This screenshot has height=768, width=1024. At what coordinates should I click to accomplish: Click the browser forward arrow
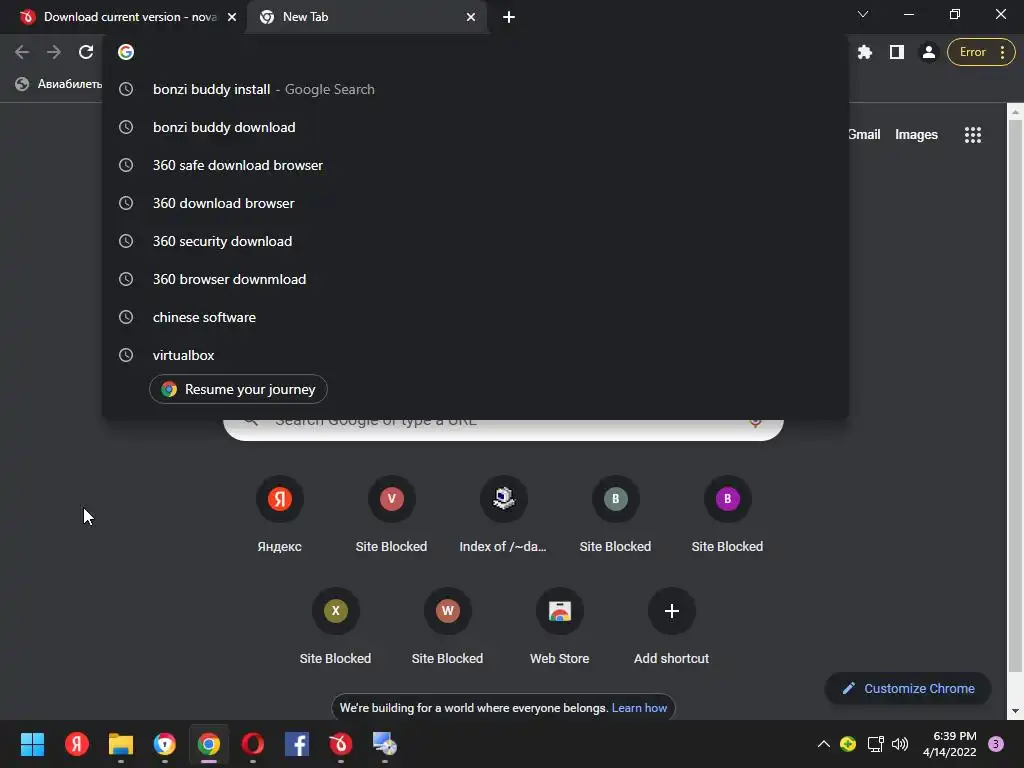pos(54,52)
